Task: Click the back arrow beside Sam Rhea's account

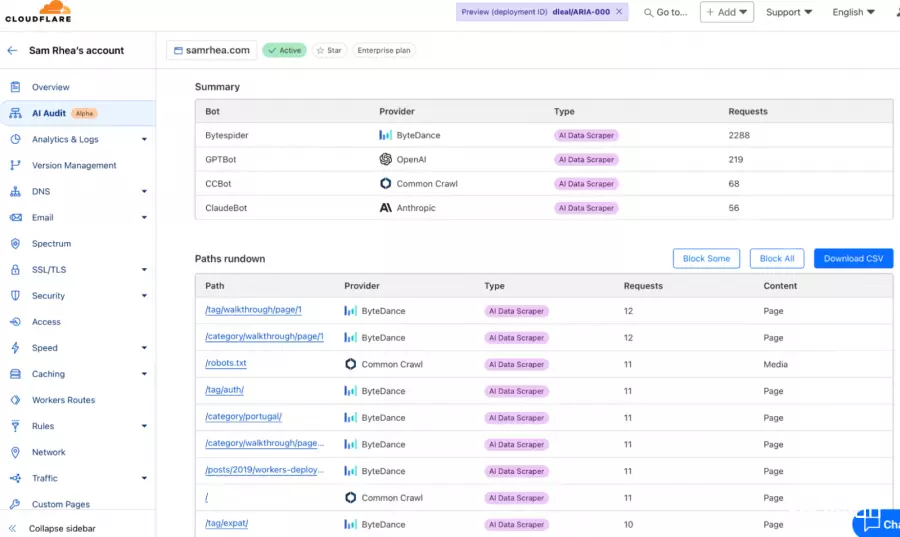Action: 12,50
